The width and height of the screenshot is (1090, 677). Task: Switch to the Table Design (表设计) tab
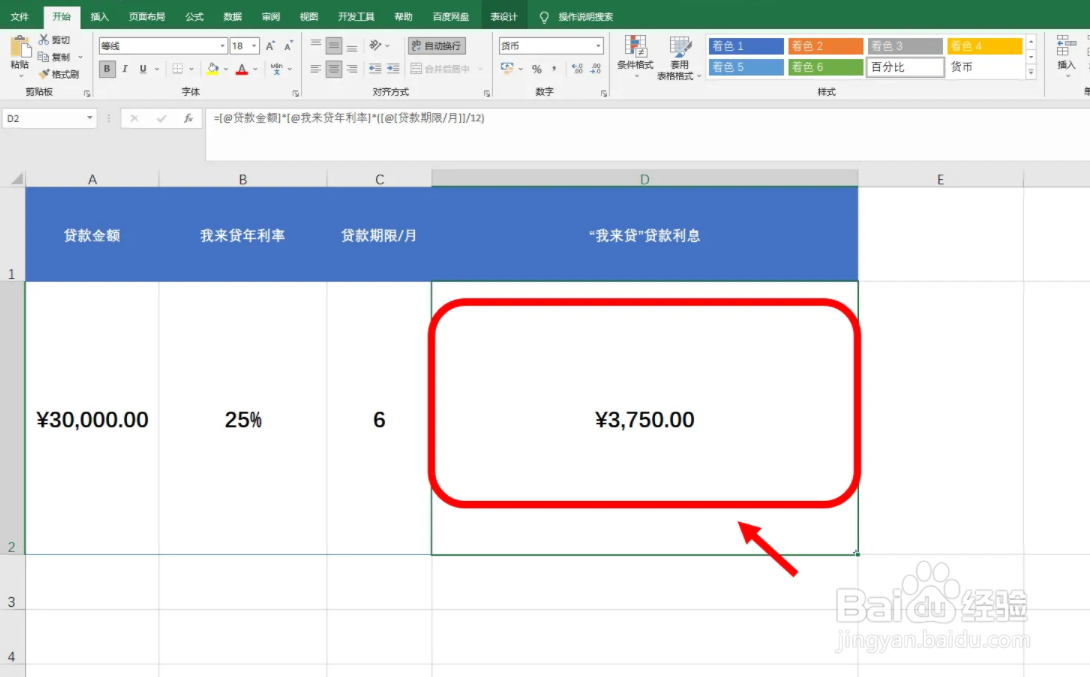503,17
